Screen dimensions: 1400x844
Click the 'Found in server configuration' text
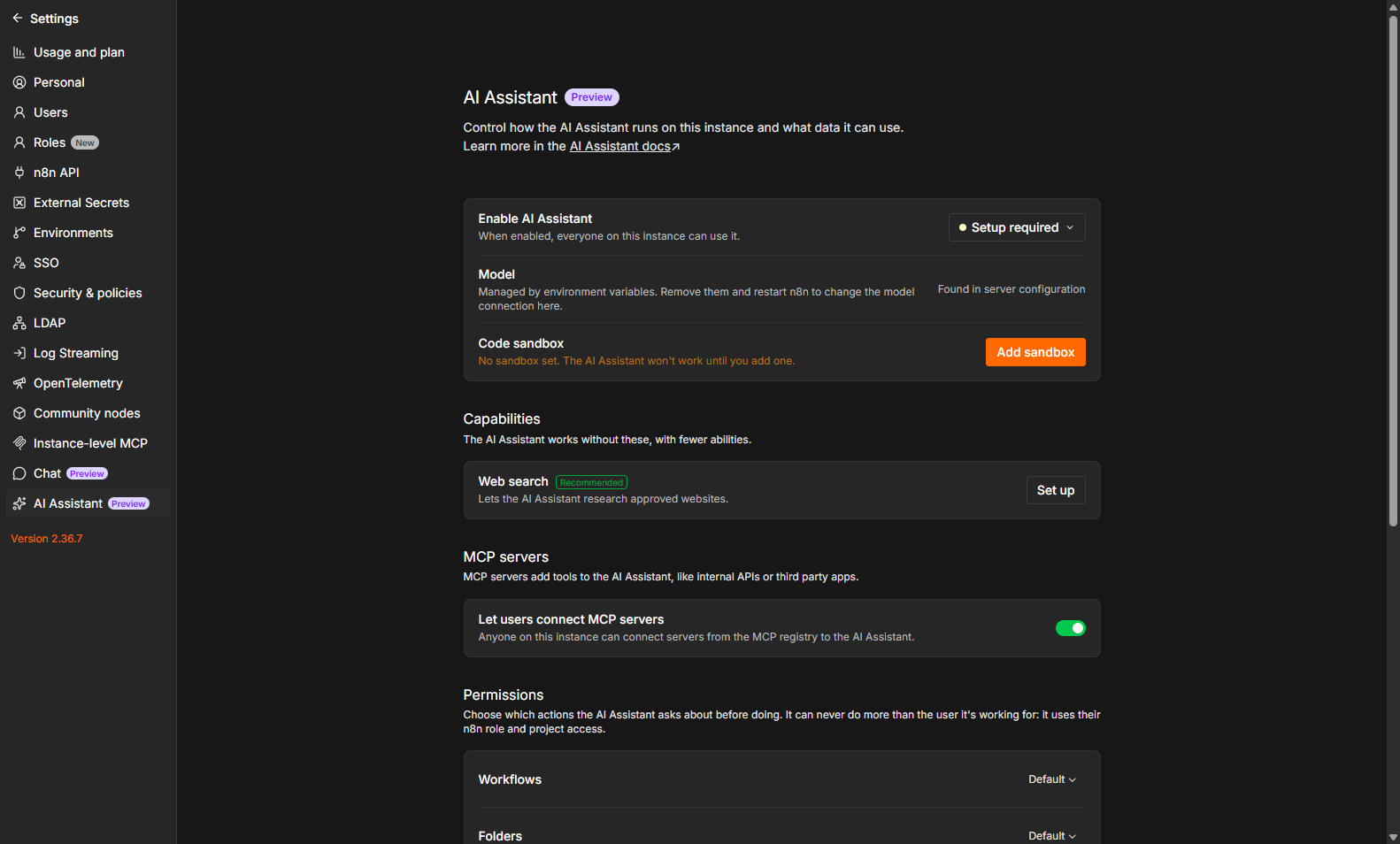[x=1012, y=289]
